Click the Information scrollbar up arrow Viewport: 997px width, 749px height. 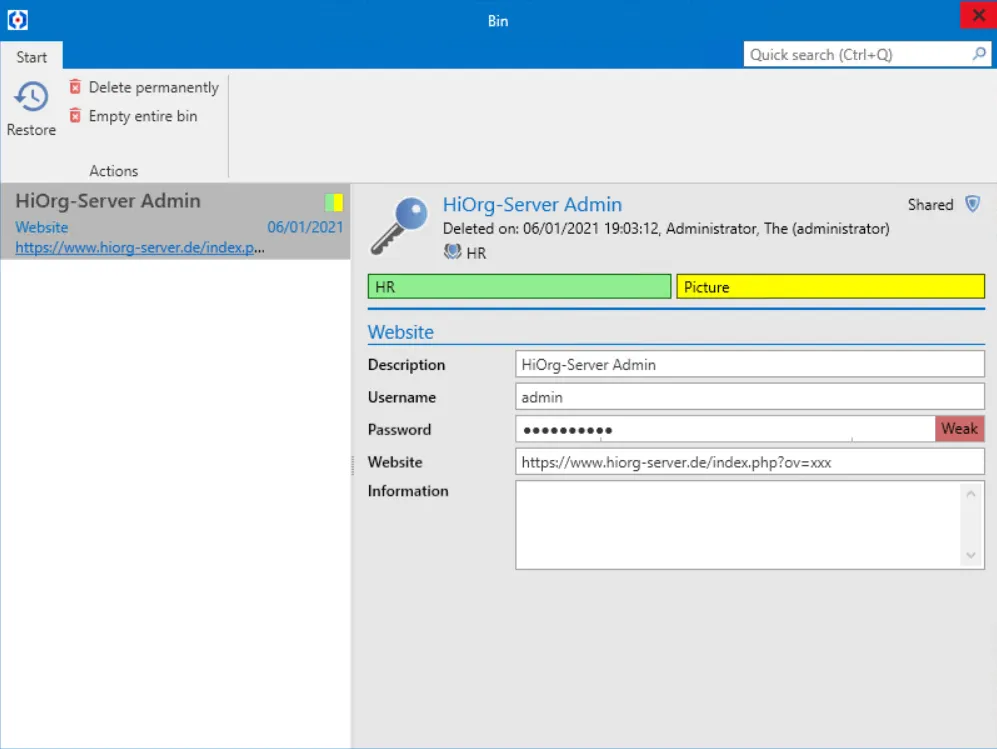970,494
